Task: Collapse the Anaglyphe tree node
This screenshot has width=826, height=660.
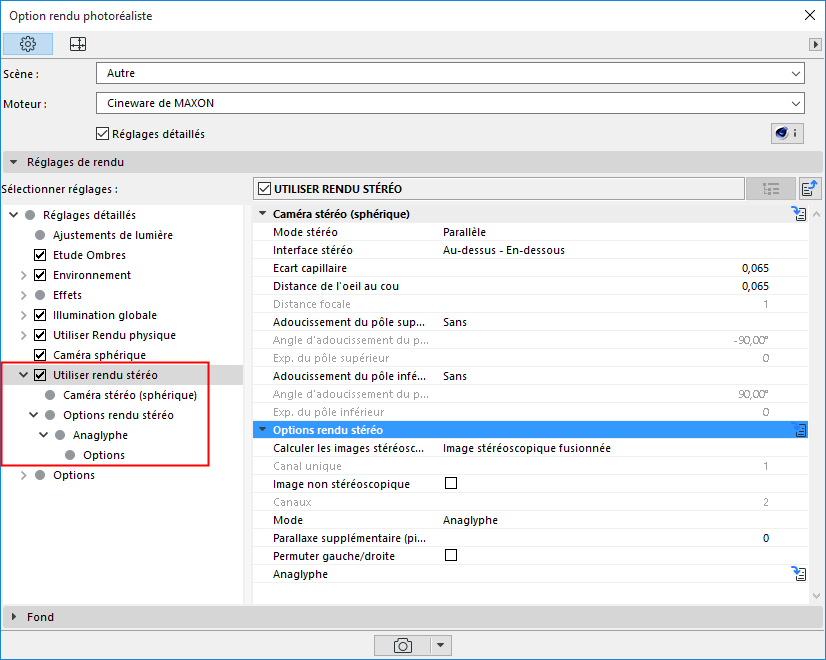Action: [44, 435]
